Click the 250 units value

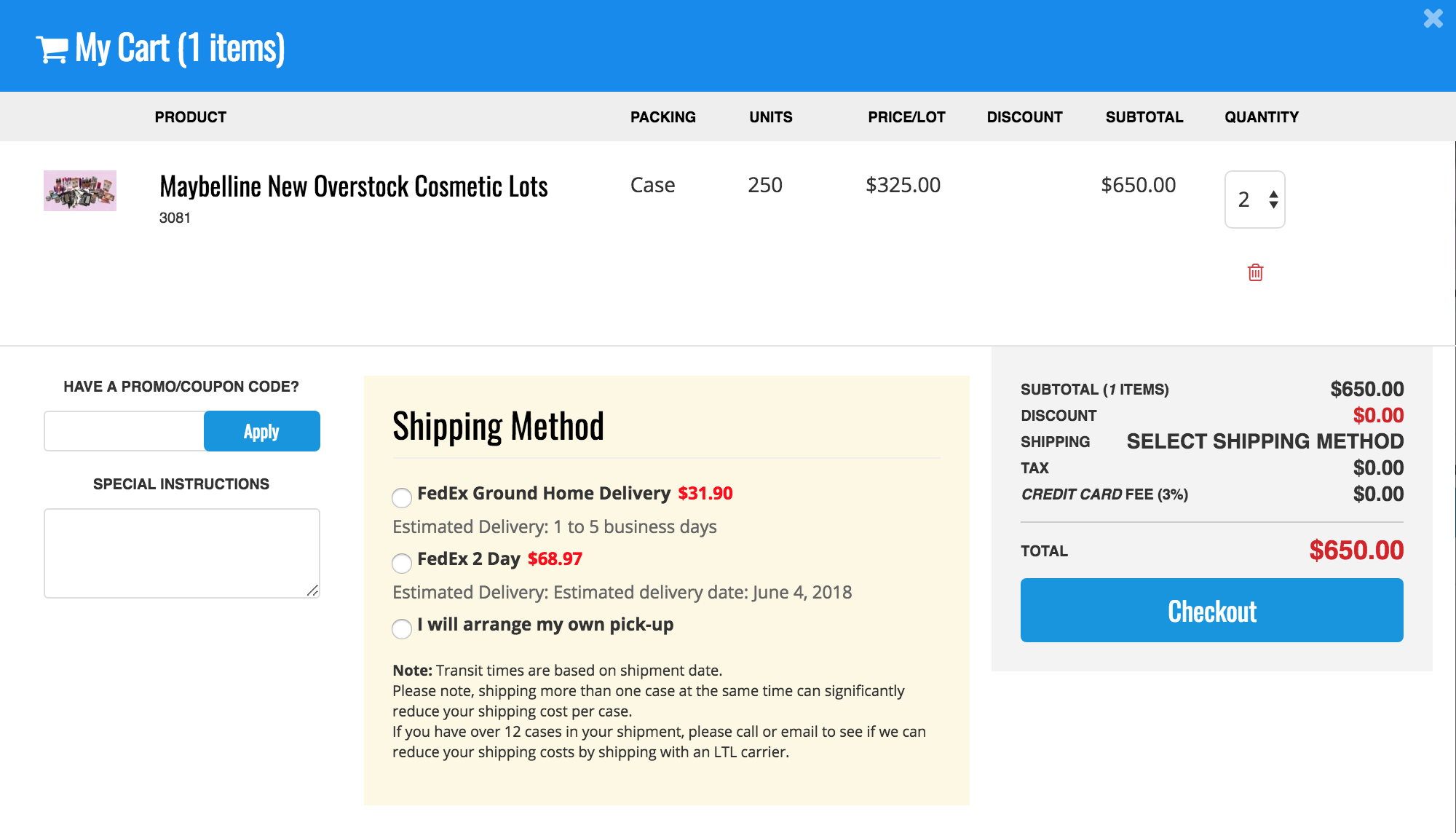[x=765, y=185]
